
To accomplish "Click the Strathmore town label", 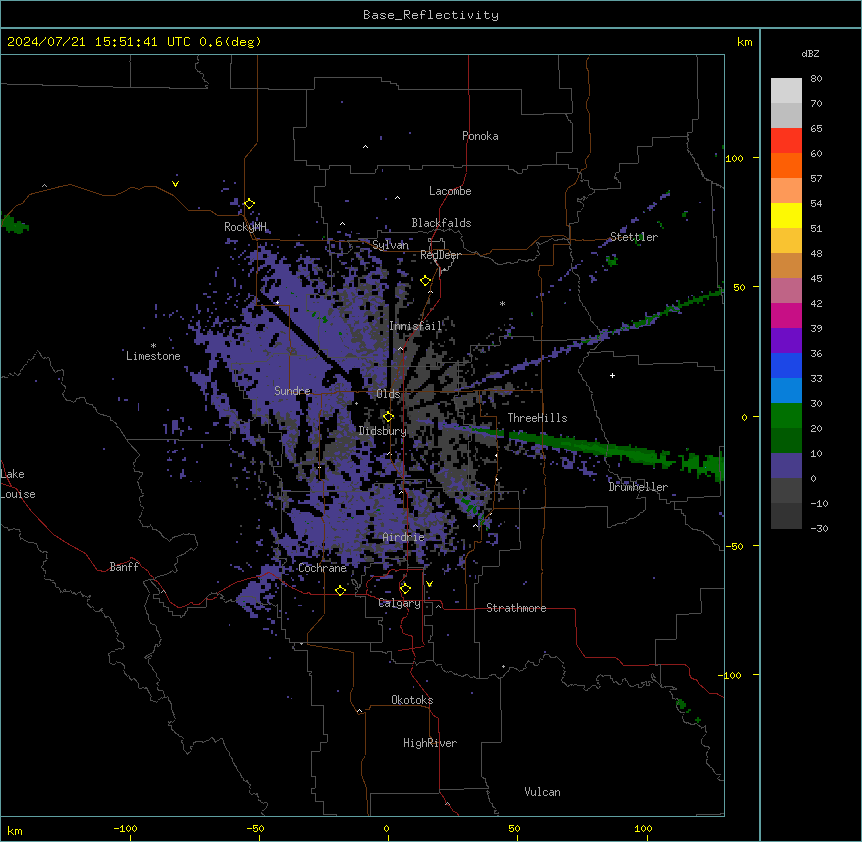I will coord(516,608).
